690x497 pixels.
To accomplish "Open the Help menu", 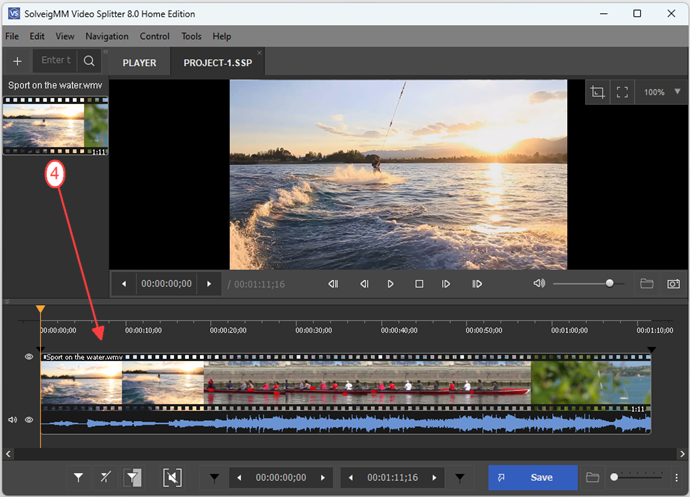I will 222,37.
